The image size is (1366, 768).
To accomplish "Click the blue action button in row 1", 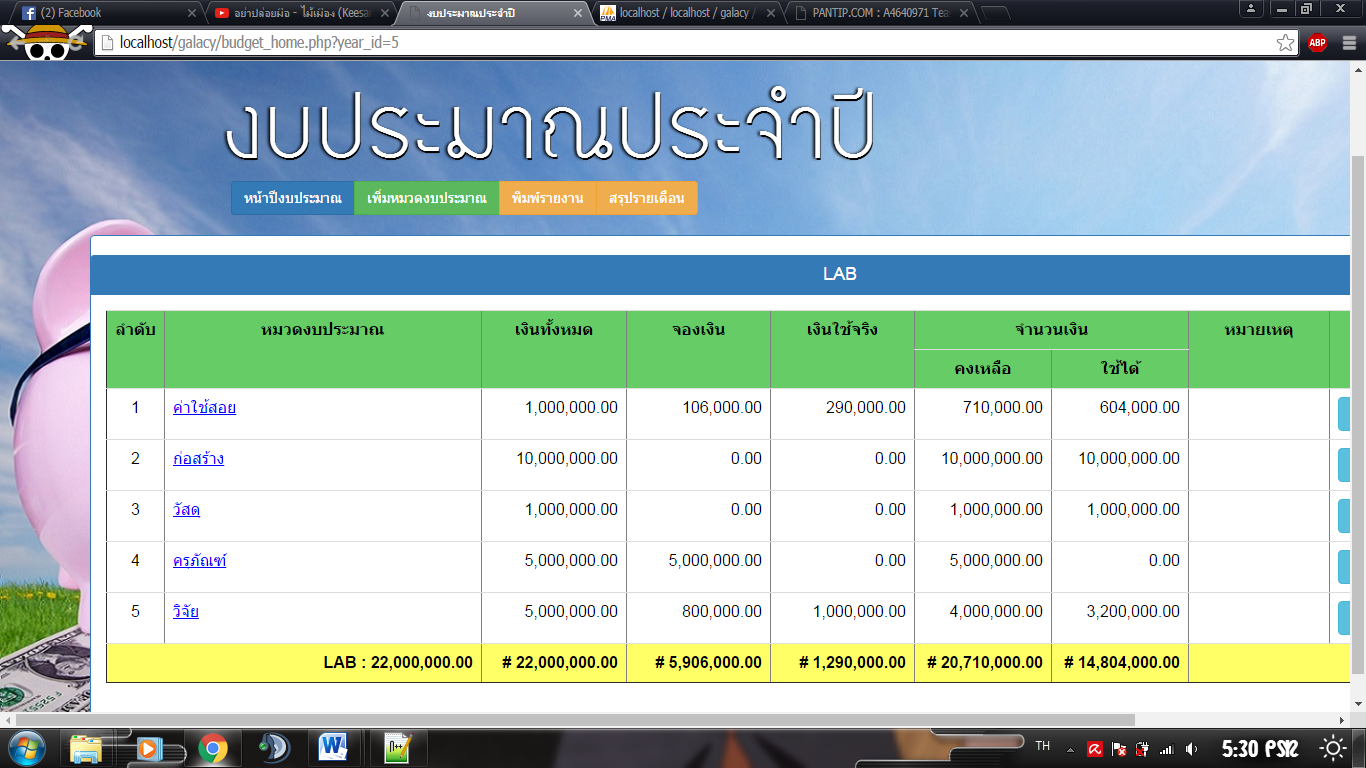I will [x=1344, y=414].
